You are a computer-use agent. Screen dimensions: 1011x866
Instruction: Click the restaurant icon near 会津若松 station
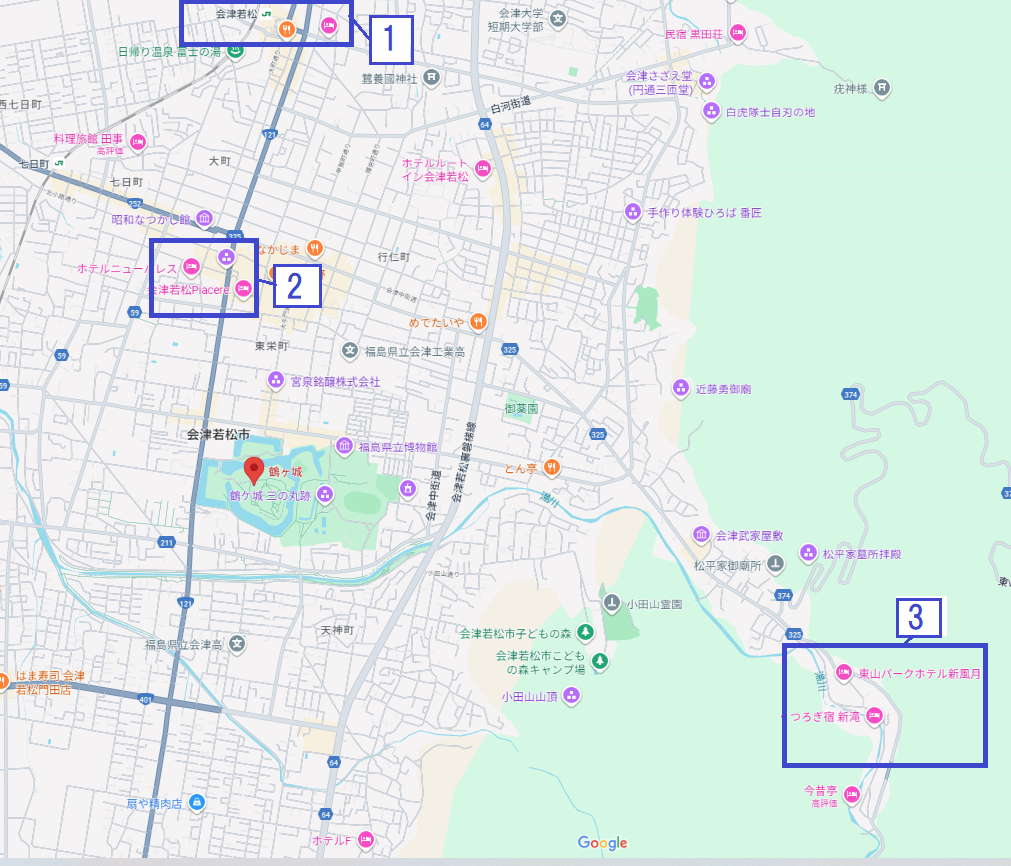pos(286,29)
